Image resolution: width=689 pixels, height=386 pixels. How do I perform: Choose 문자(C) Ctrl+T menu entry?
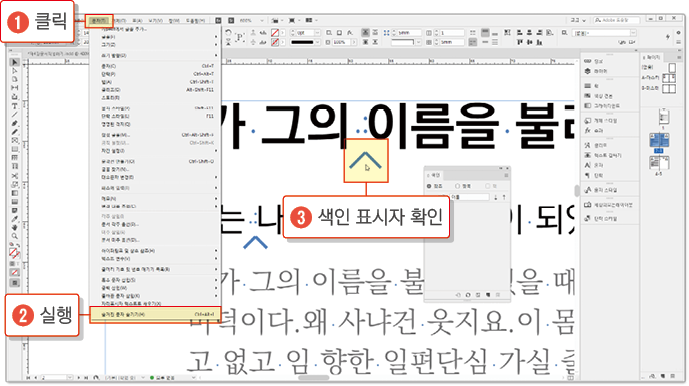click(157, 66)
